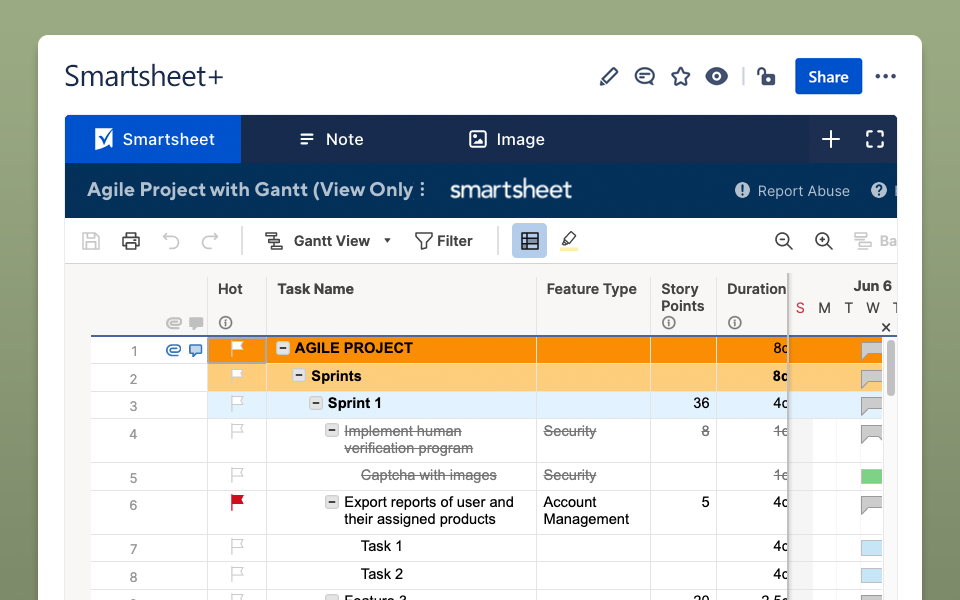This screenshot has width=960, height=600.
Task: Open sheet title options kebab menu
Action: coord(422,190)
